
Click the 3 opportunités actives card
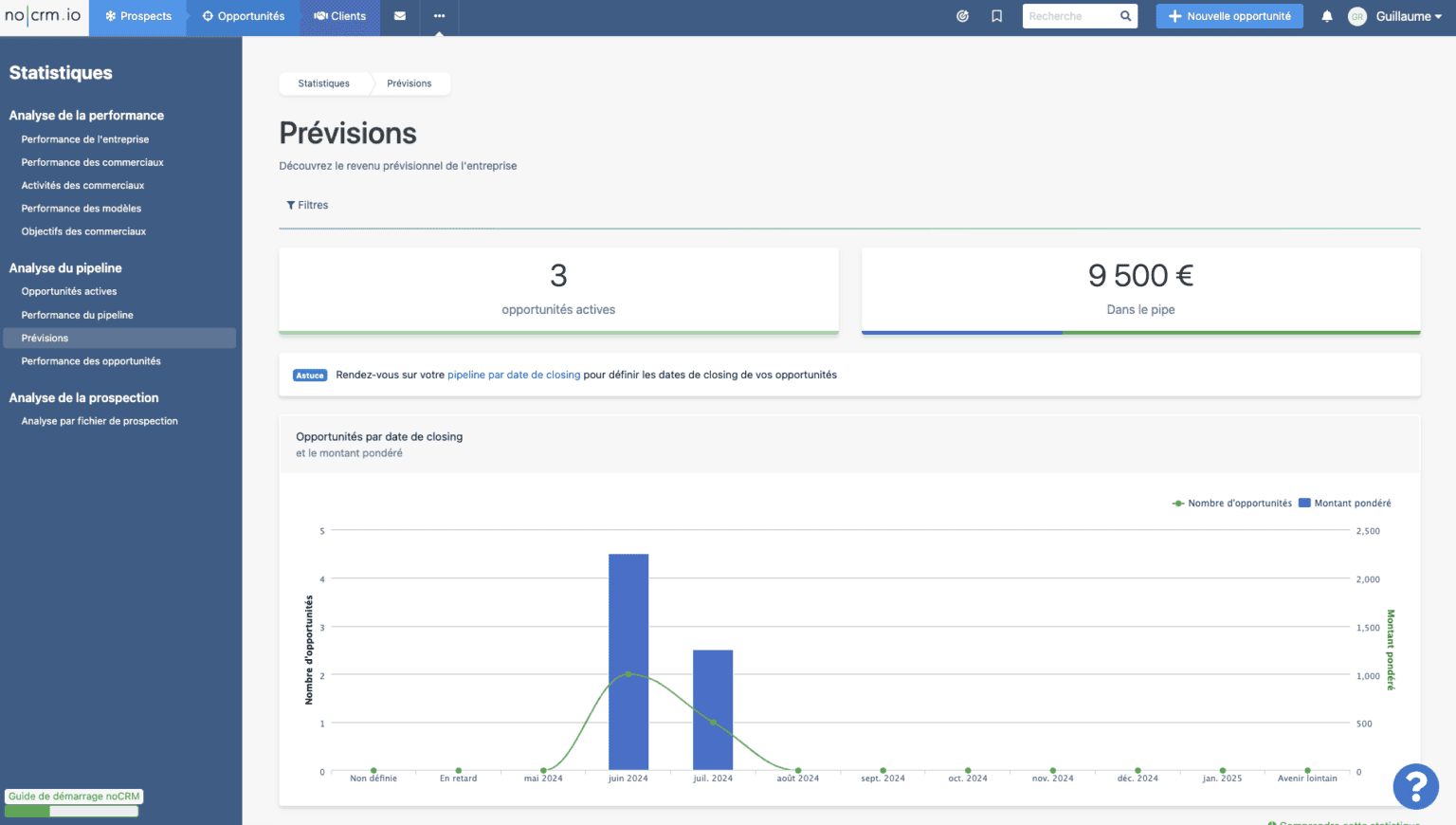click(558, 290)
